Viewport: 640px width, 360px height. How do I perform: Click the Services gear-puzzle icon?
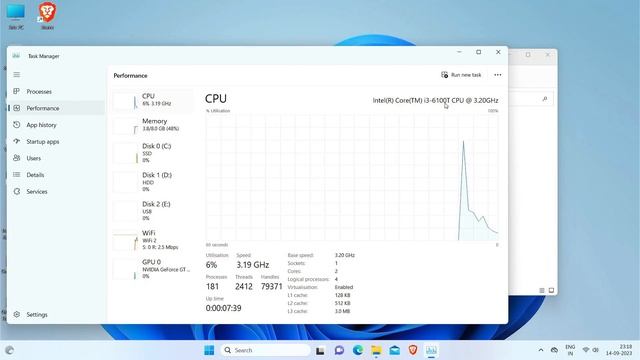[17, 191]
